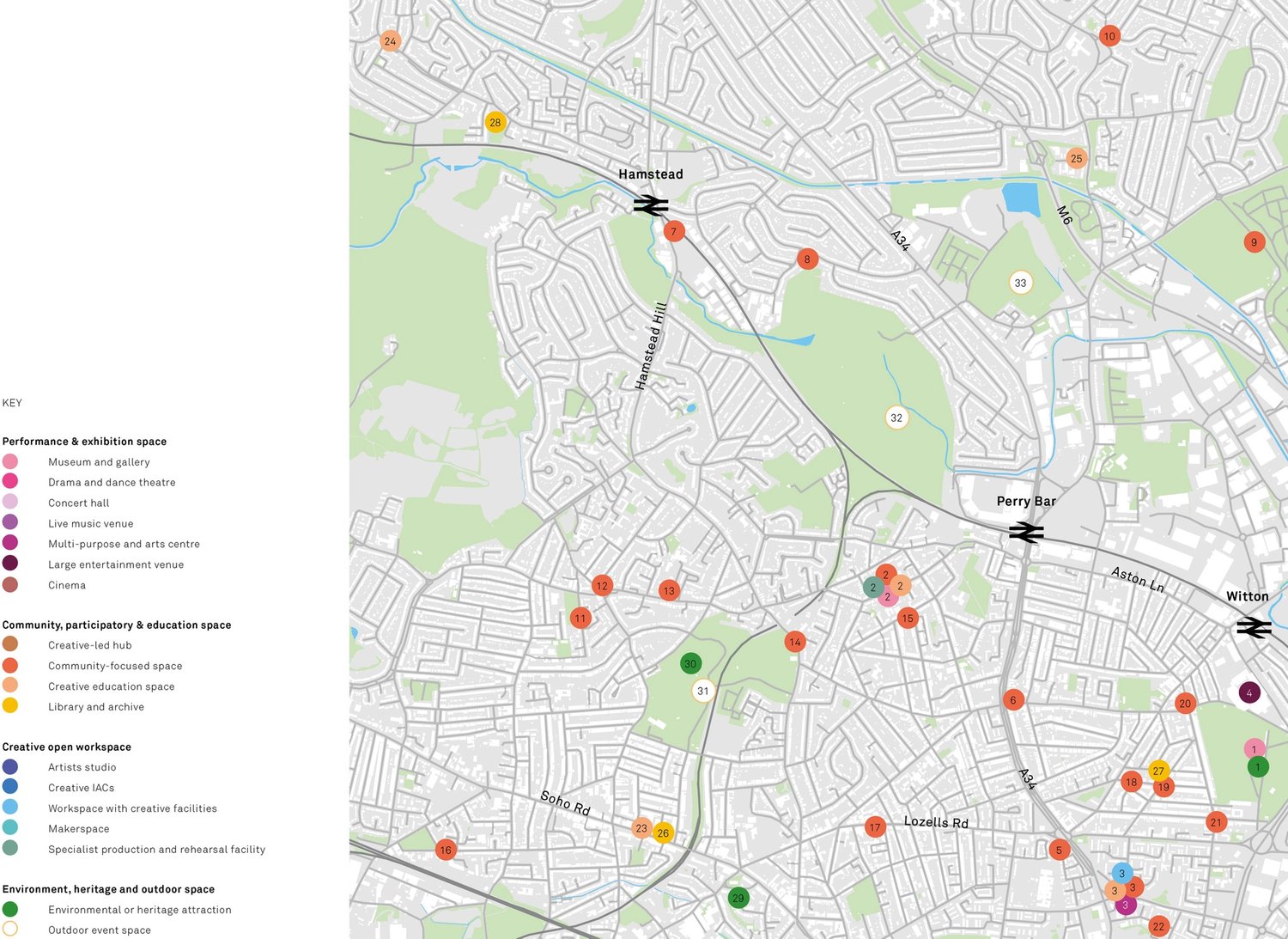
Task: Click the 'KEY' legend title
Action: pos(12,403)
